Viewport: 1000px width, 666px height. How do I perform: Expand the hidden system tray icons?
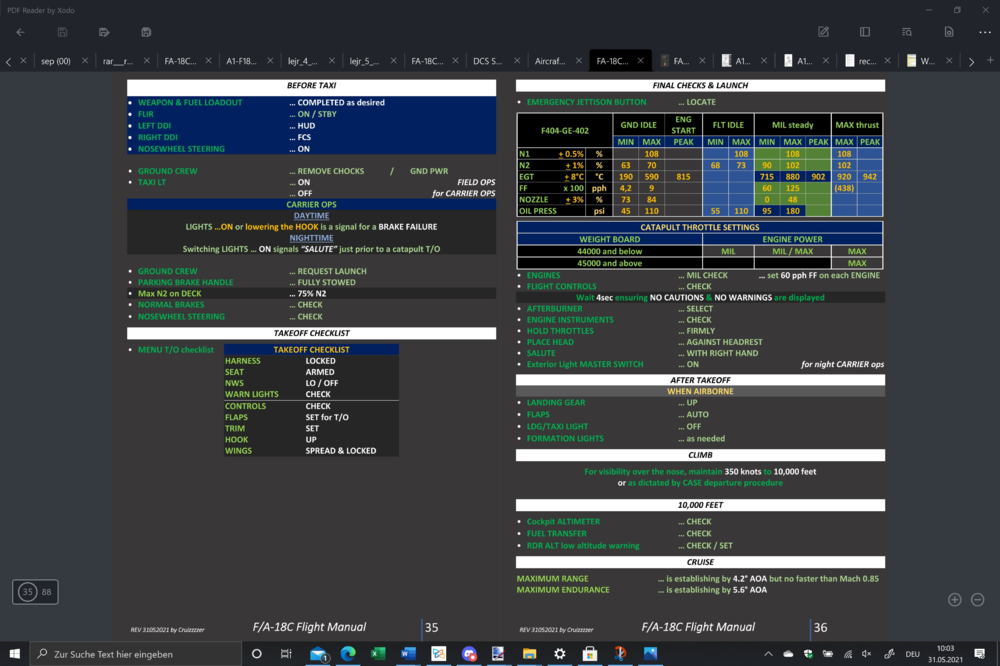[x=769, y=654]
